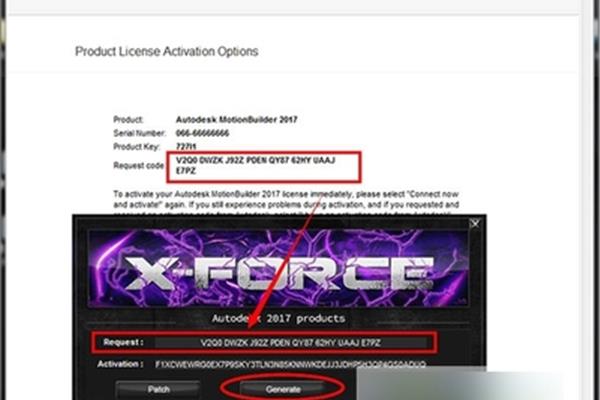Select the Activation code field

290,364
